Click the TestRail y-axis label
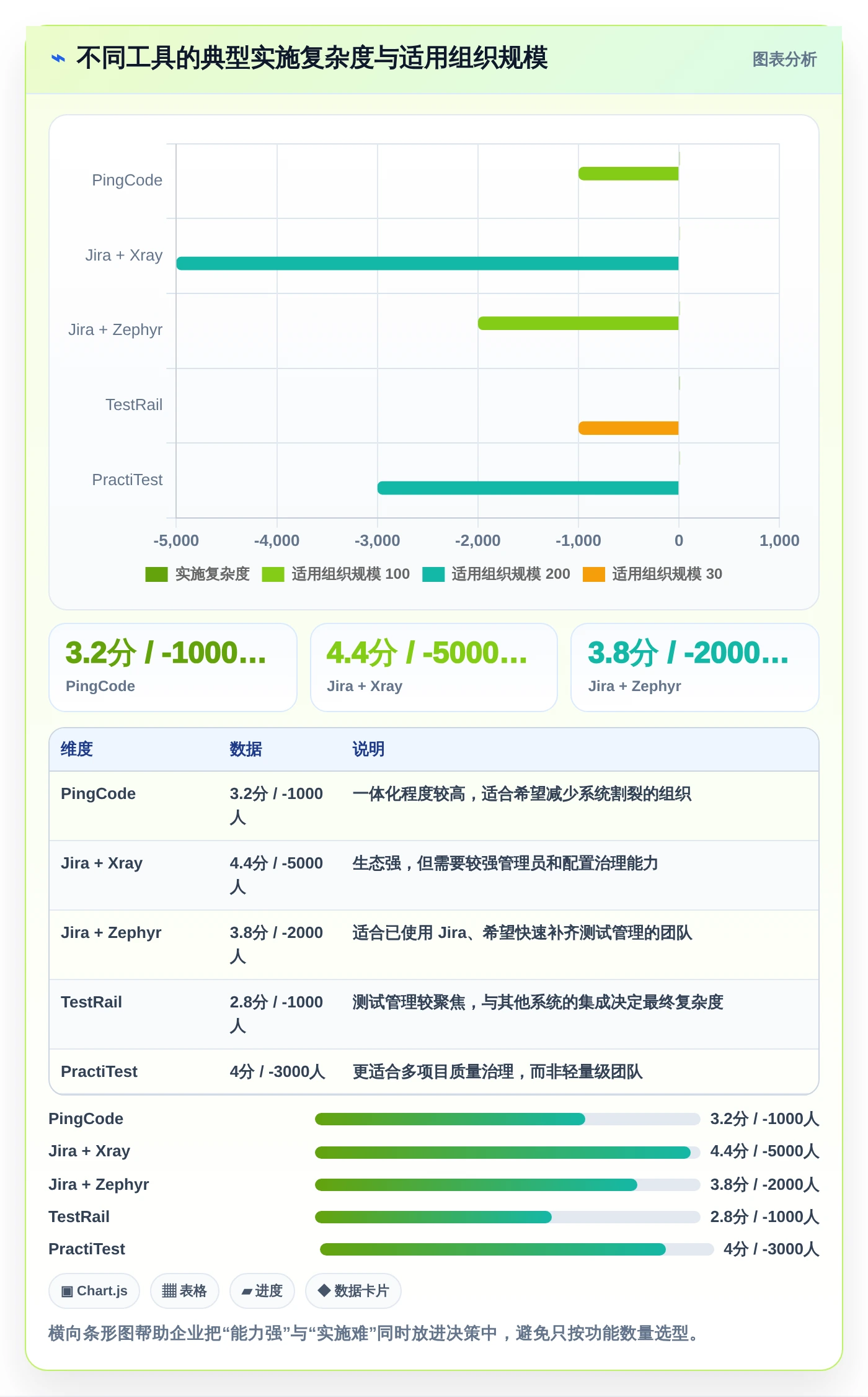Image resolution: width=868 pixels, height=1397 pixels. point(134,404)
